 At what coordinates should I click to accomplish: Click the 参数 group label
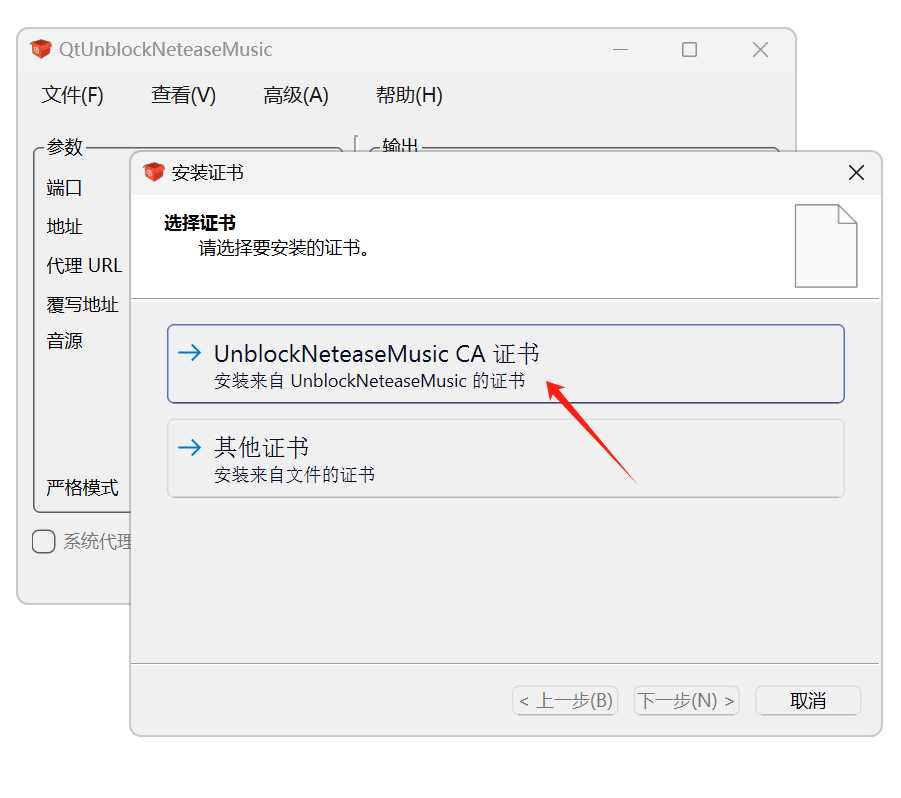click(x=65, y=147)
